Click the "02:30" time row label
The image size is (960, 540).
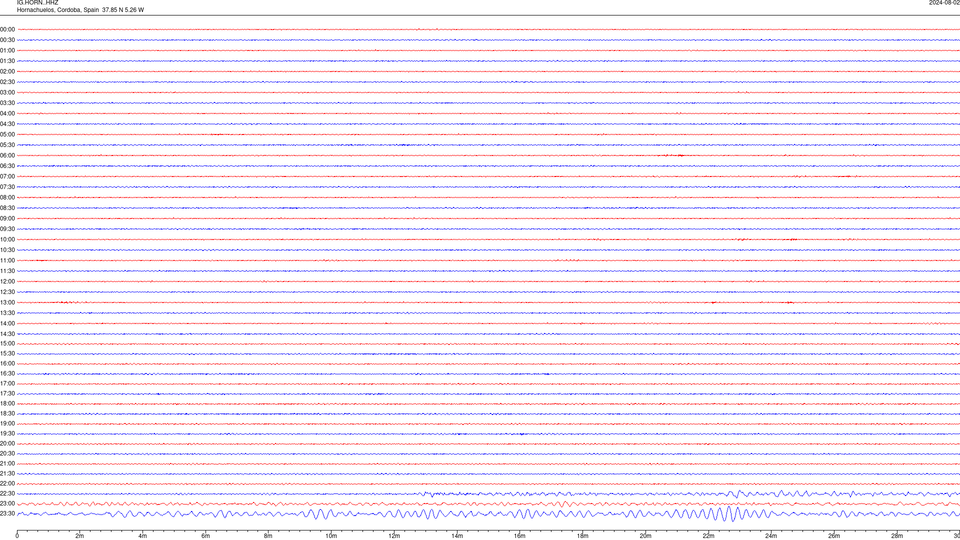click(7, 82)
